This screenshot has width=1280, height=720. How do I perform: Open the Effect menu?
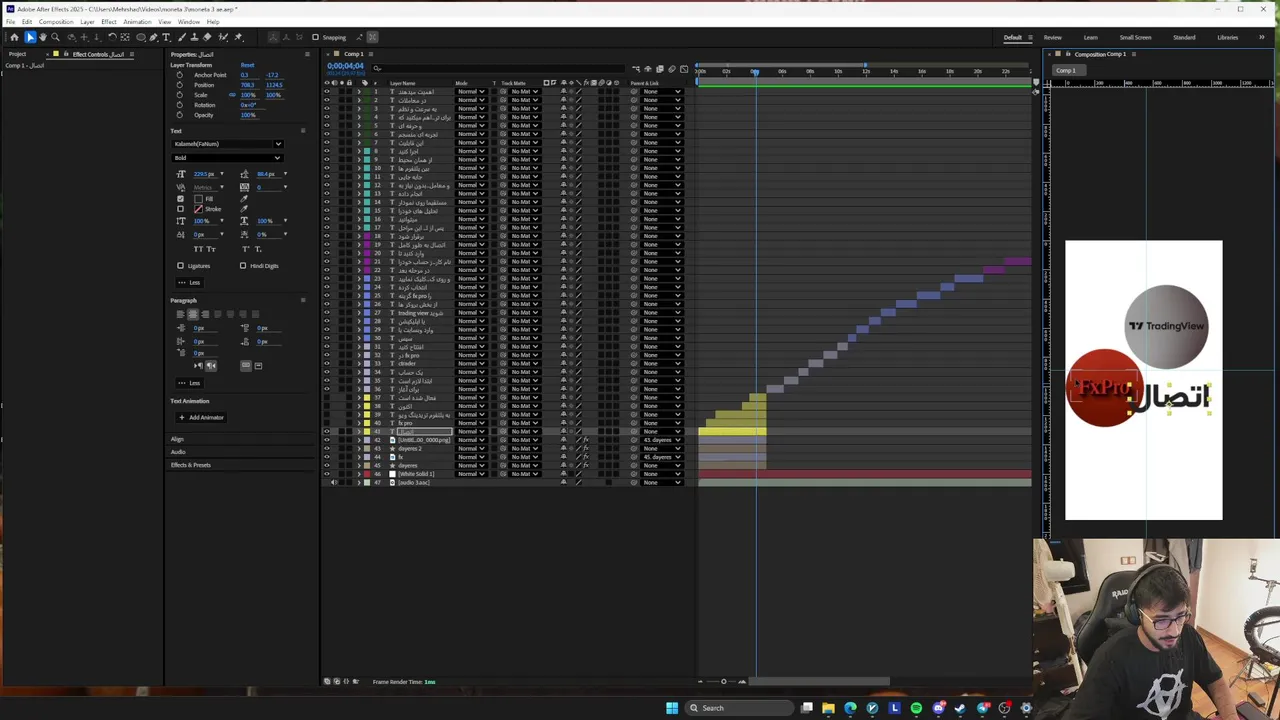(108, 22)
